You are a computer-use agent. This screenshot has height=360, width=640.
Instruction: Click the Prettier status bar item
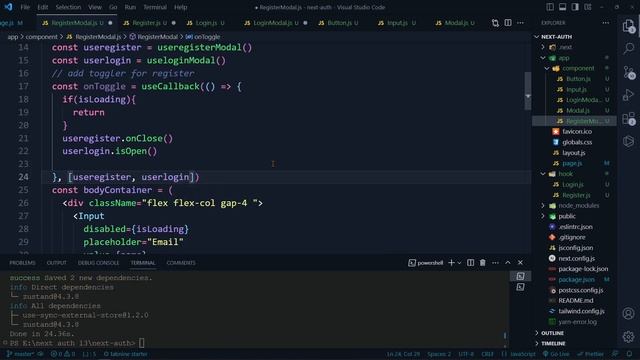pyautogui.click(x=590, y=354)
